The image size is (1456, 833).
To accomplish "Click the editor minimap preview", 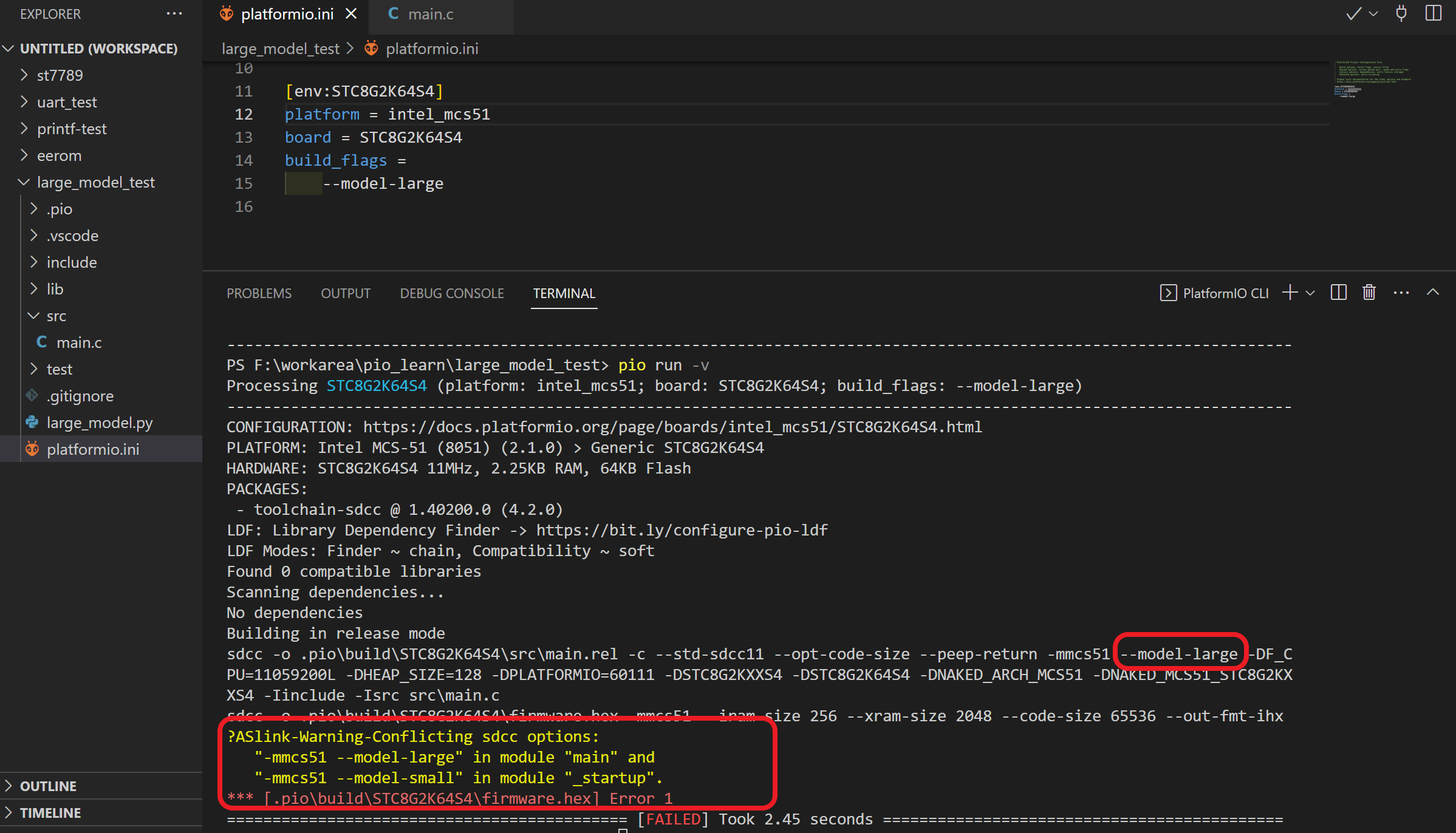I will point(1373,79).
